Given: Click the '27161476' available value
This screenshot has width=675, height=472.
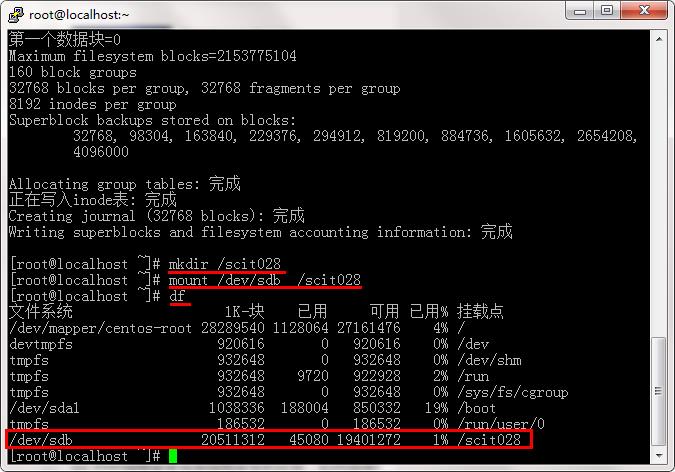Looking at the screenshot, I should (369, 328).
